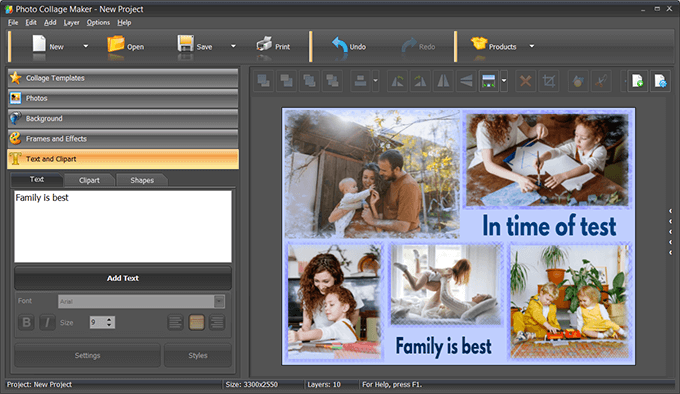This screenshot has height=394, width=680.
Task: Select the 'Family is best' collage caption
Action: coord(444,347)
